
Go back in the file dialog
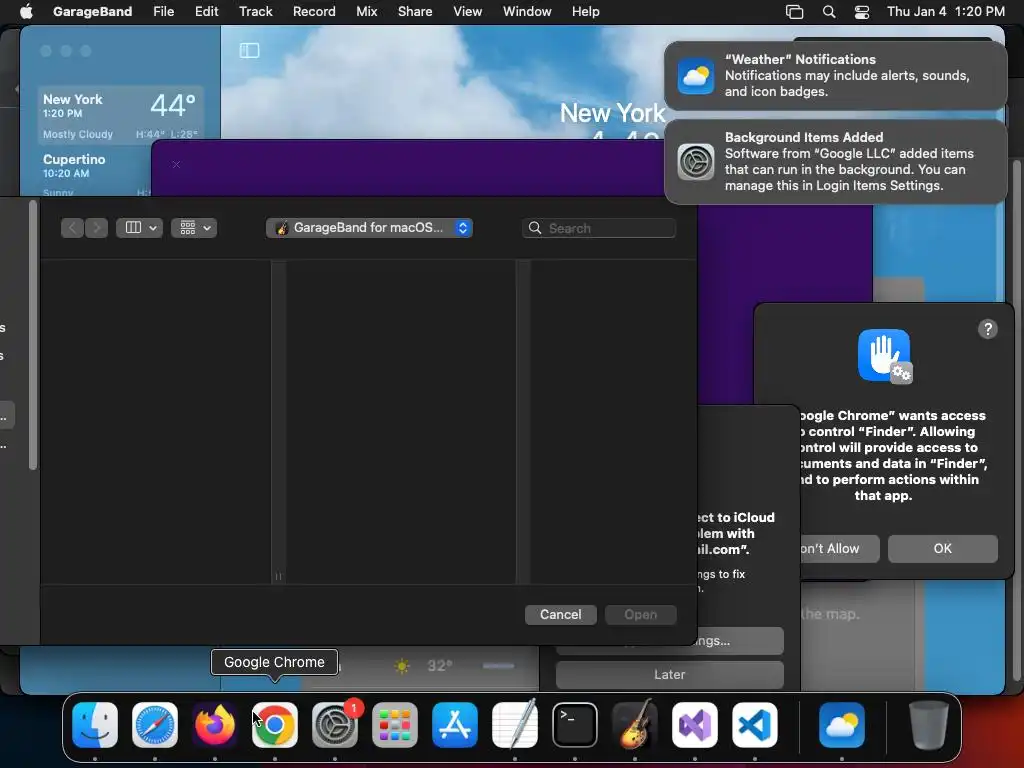pyautogui.click(x=72, y=228)
